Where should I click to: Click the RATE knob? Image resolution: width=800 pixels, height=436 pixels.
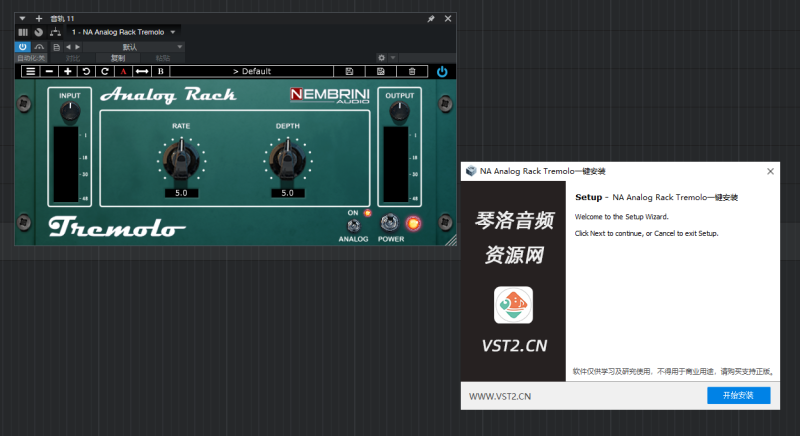click(181, 159)
